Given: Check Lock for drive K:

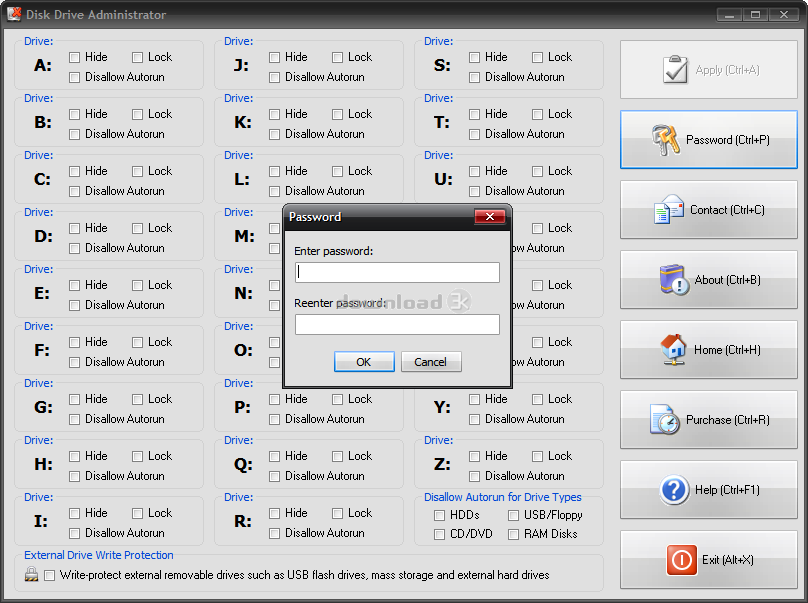Looking at the screenshot, I should click(338, 114).
